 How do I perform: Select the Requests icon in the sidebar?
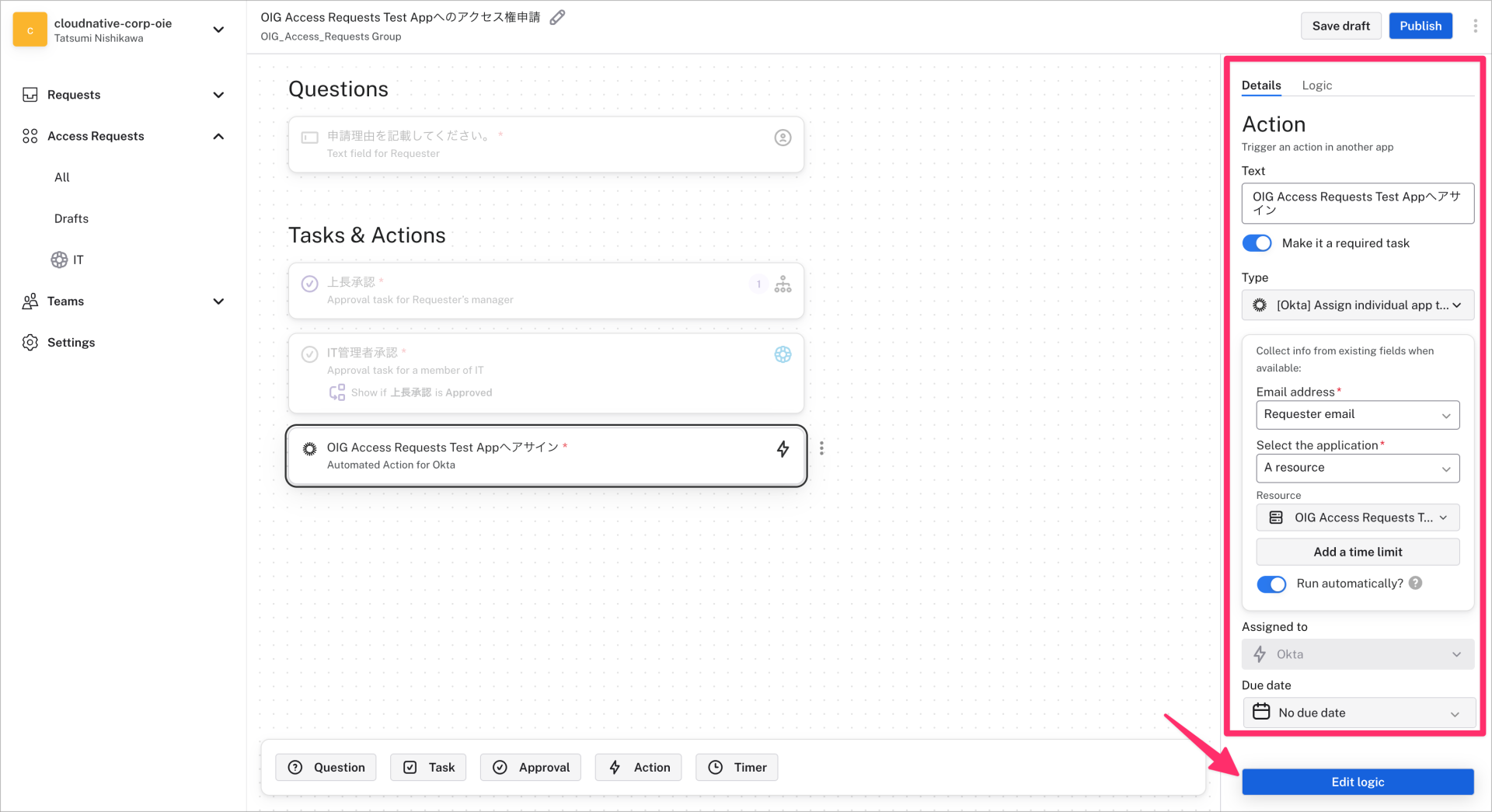tap(30, 95)
